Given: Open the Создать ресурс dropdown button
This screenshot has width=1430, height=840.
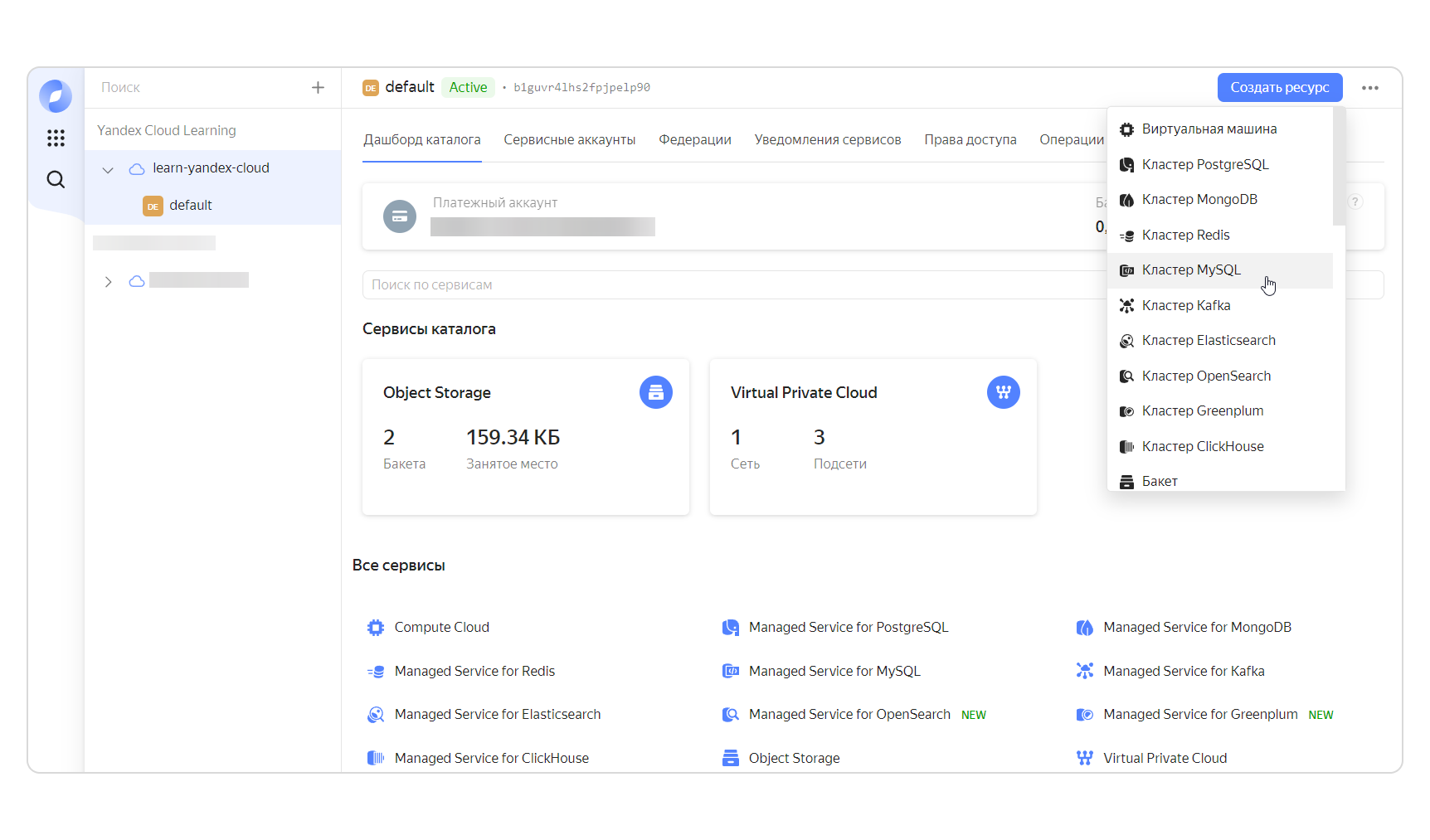Looking at the screenshot, I should pyautogui.click(x=1280, y=88).
